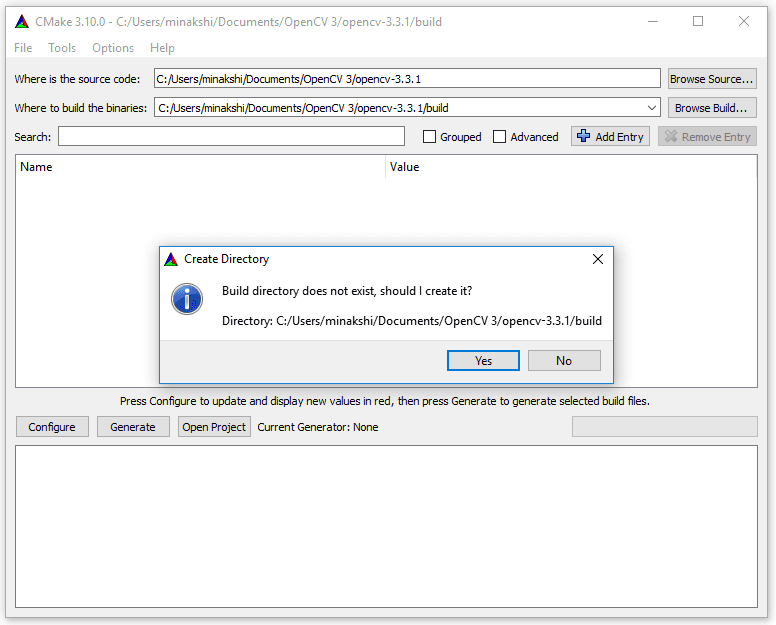Open the Options menu
776x625 pixels.
click(113, 48)
